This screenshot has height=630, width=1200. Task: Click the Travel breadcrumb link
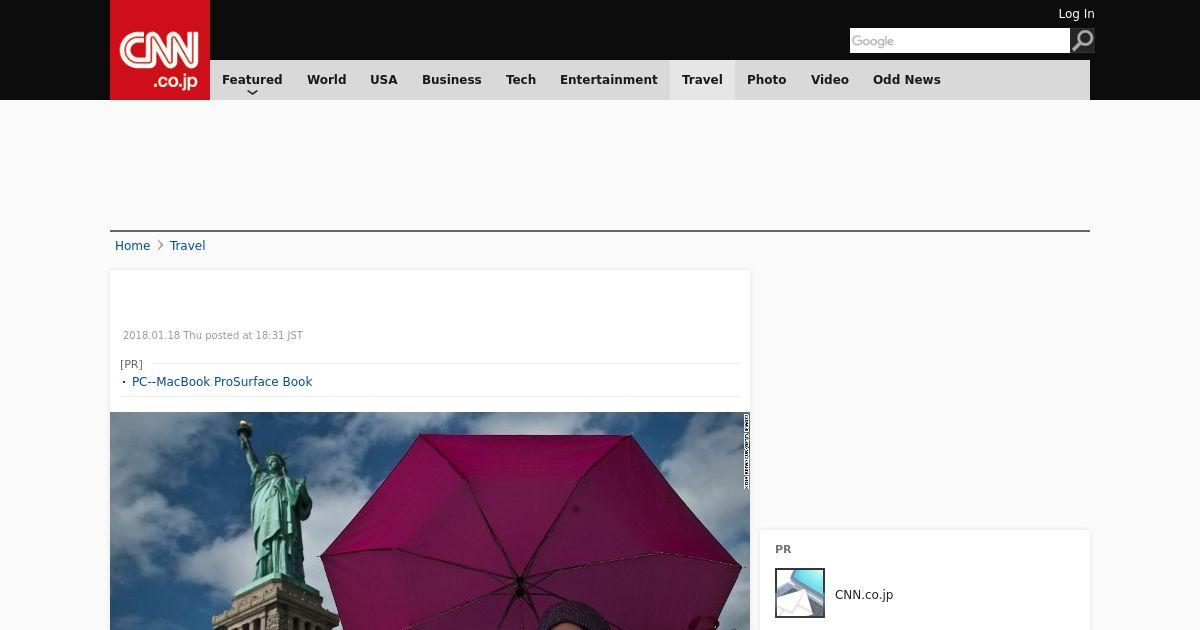187,246
